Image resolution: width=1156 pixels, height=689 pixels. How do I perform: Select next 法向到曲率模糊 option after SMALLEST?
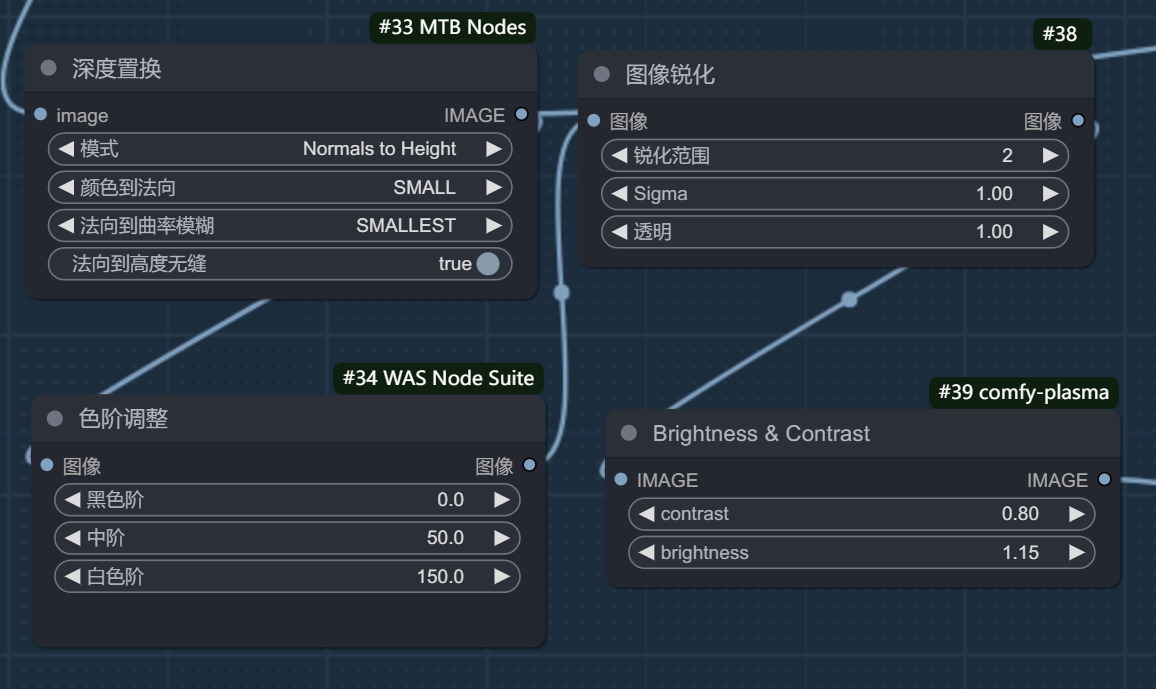(x=494, y=225)
